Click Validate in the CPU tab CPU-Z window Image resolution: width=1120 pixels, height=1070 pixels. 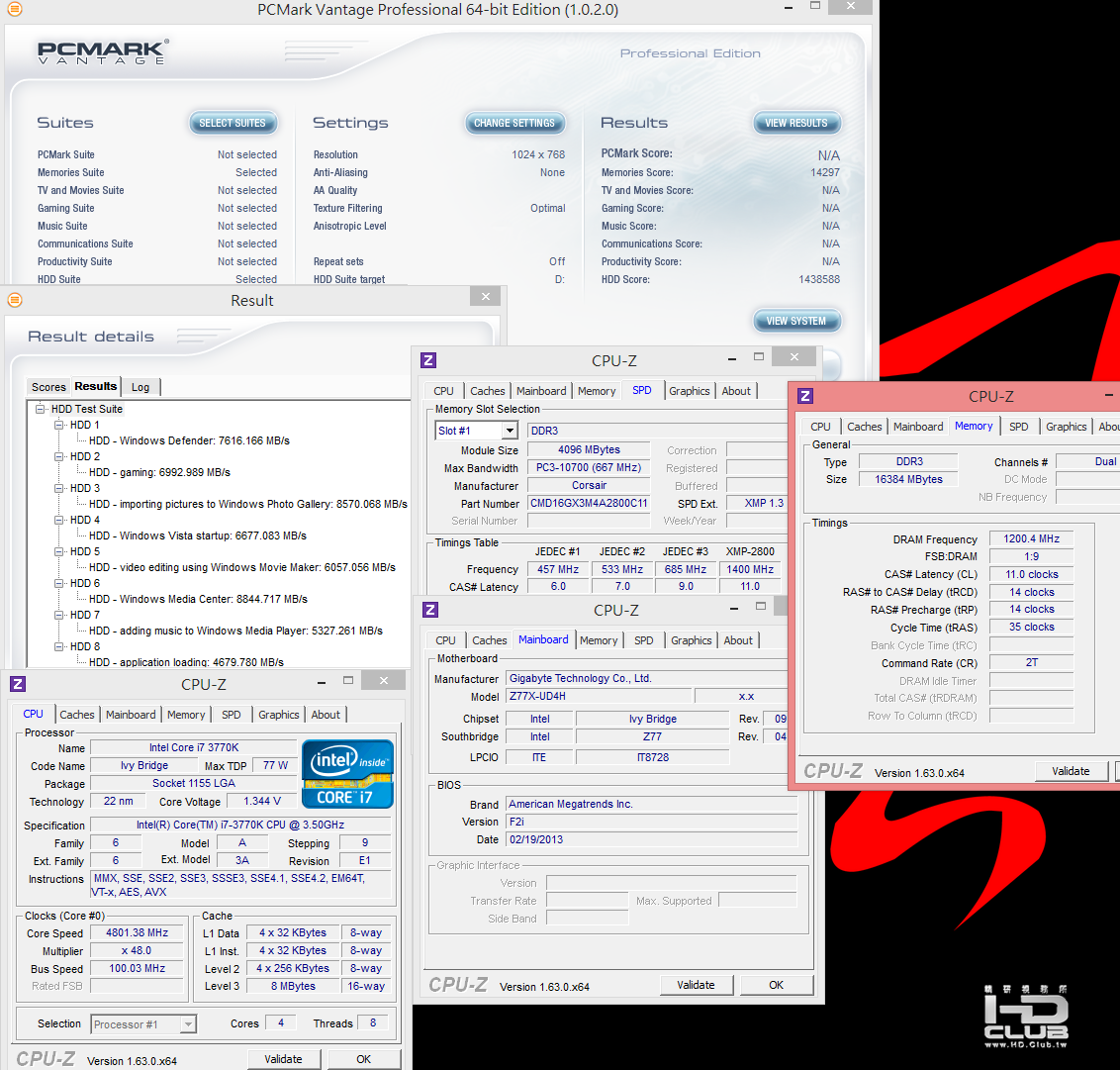pyautogui.click(x=284, y=1059)
